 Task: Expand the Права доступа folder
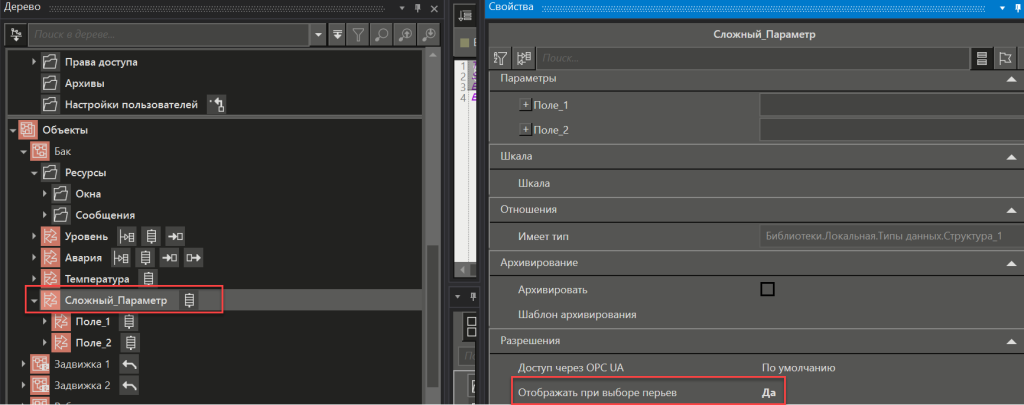tap(34, 62)
